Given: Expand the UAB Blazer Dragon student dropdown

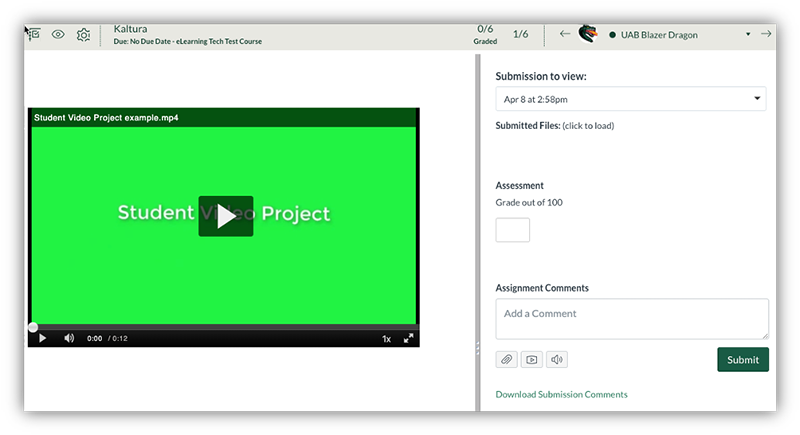Looking at the screenshot, I should (x=748, y=35).
